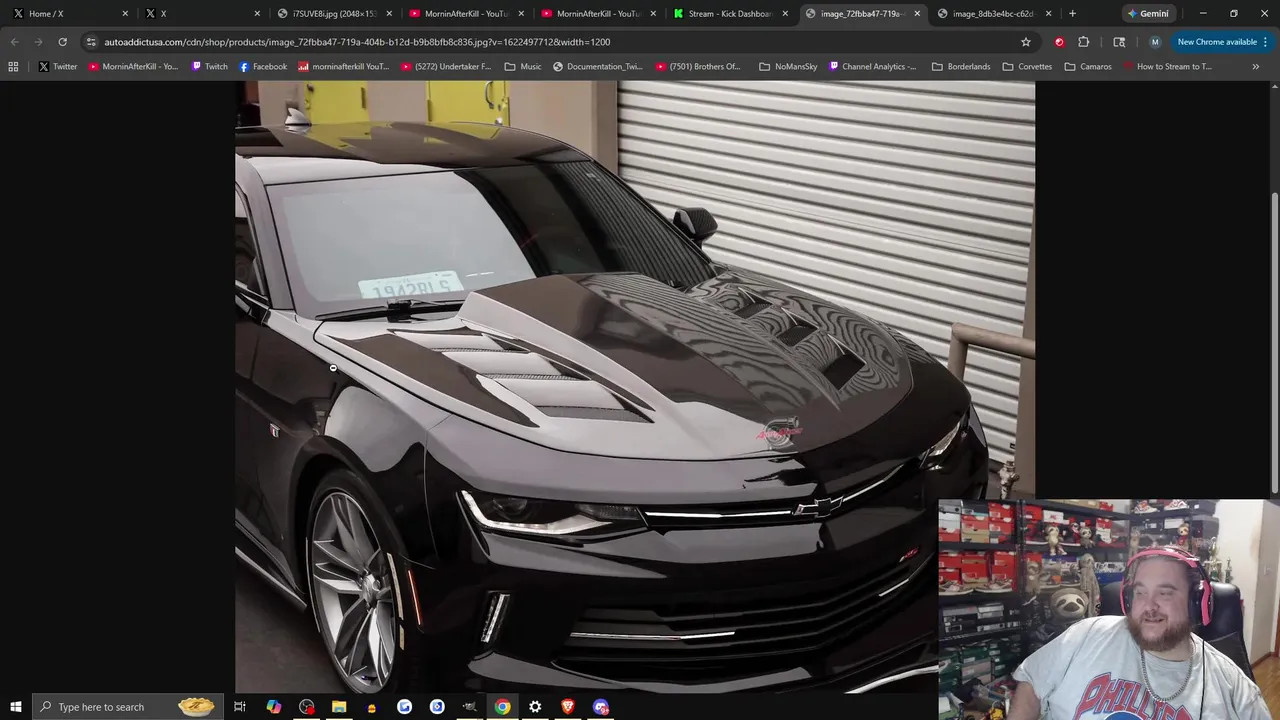Open the (5272) Undertaker bookmark

pyautogui.click(x=446, y=67)
